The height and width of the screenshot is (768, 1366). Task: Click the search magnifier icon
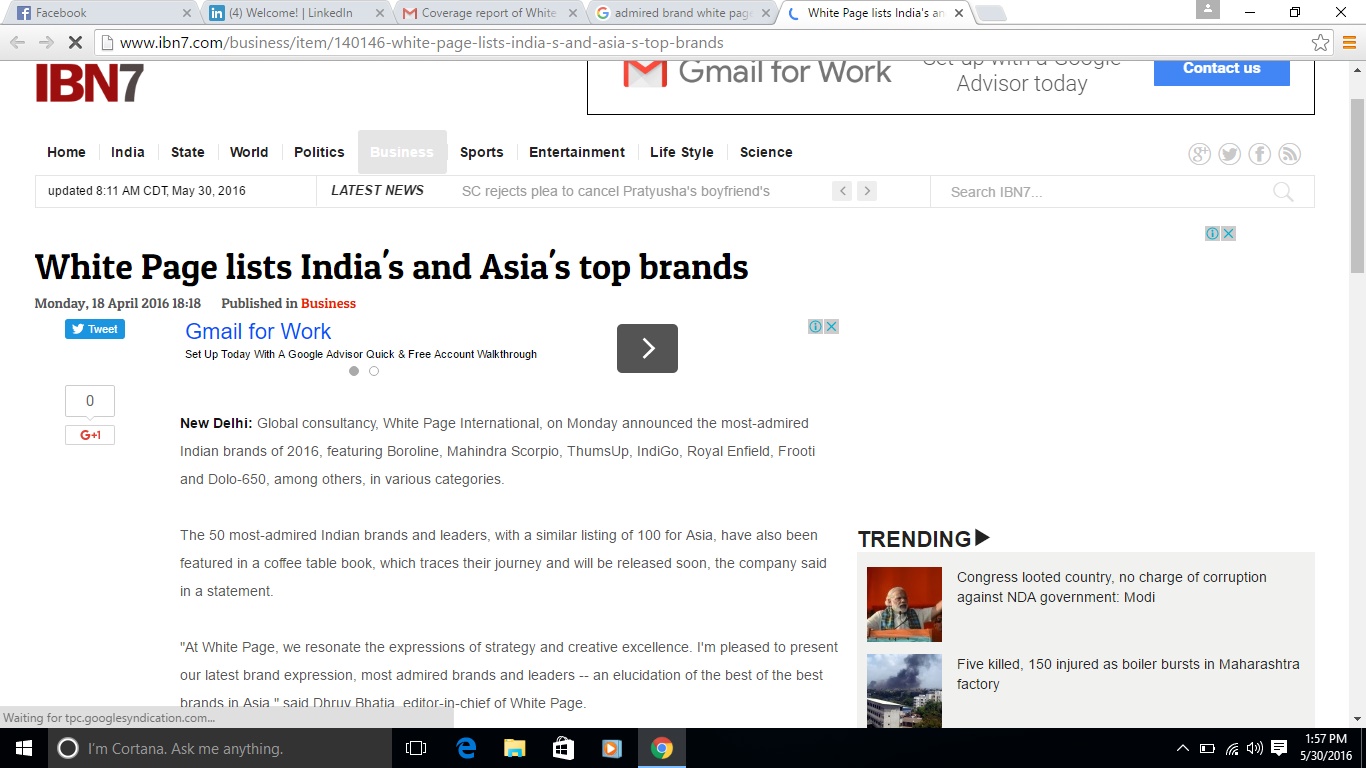click(1283, 192)
